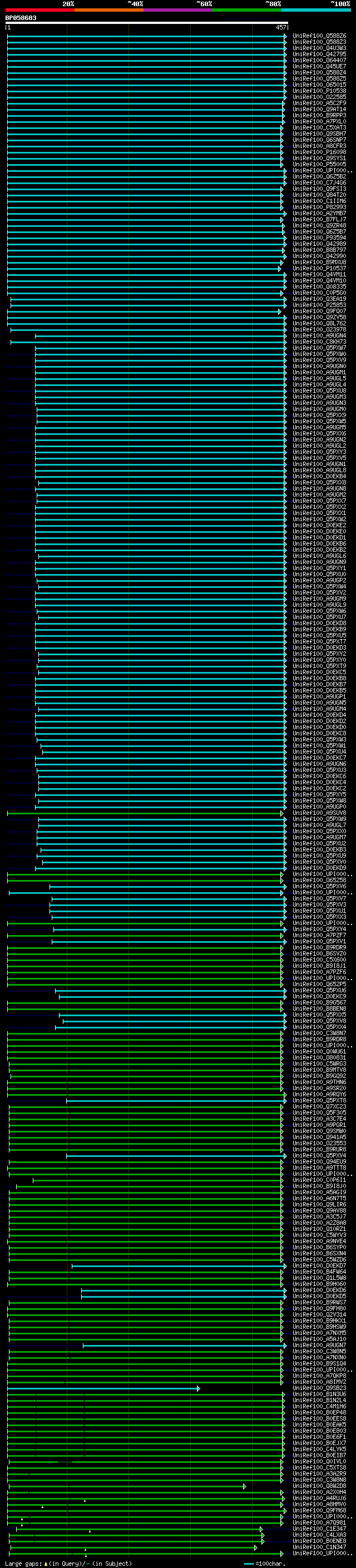The width and height of the screenshot is (356, 1568).
Task: Select hit label UniRef100_Q588Z5
Action: pyautogui.click(x=319, y=78)
